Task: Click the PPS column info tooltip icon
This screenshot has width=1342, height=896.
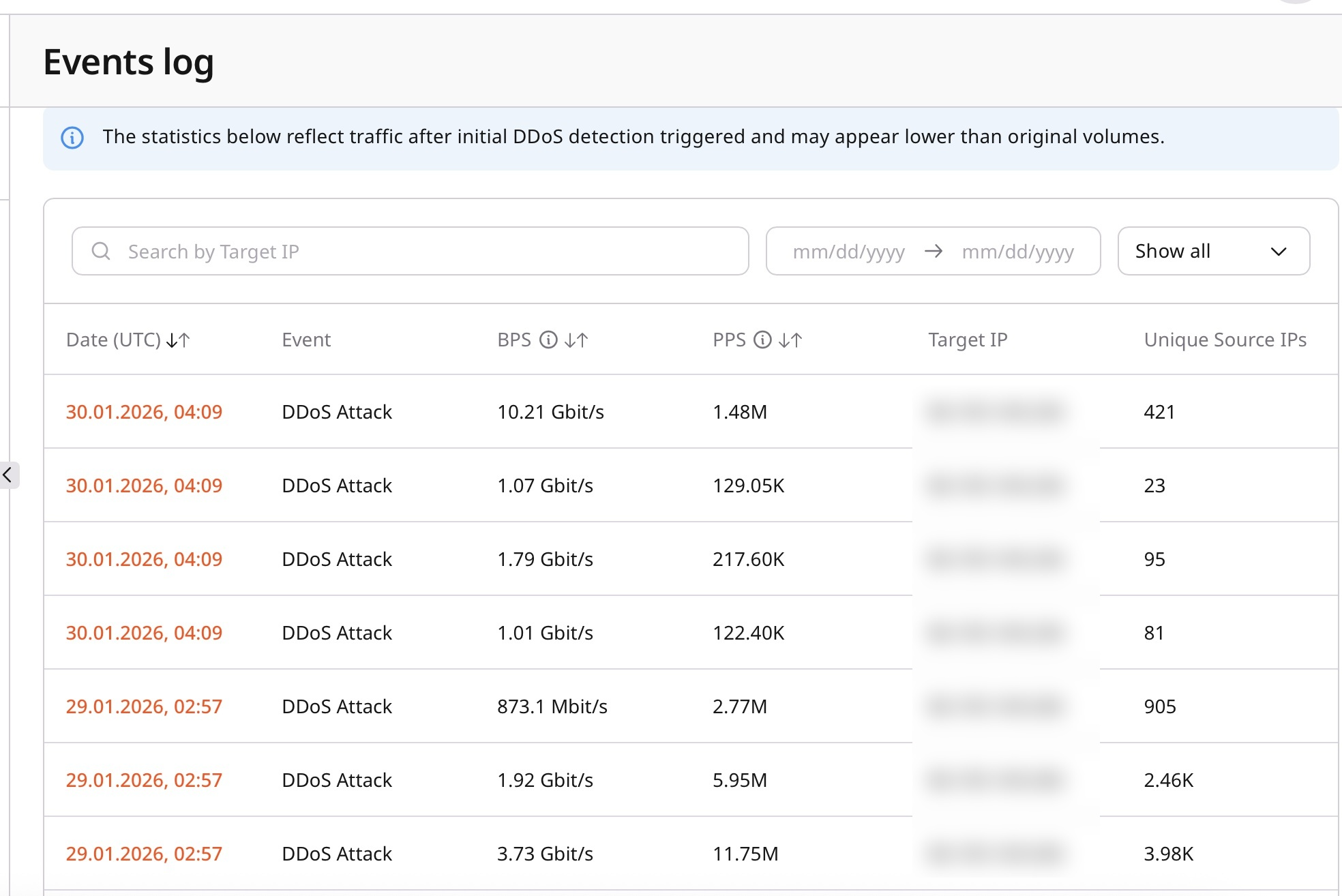Action: tap(762, 340)
